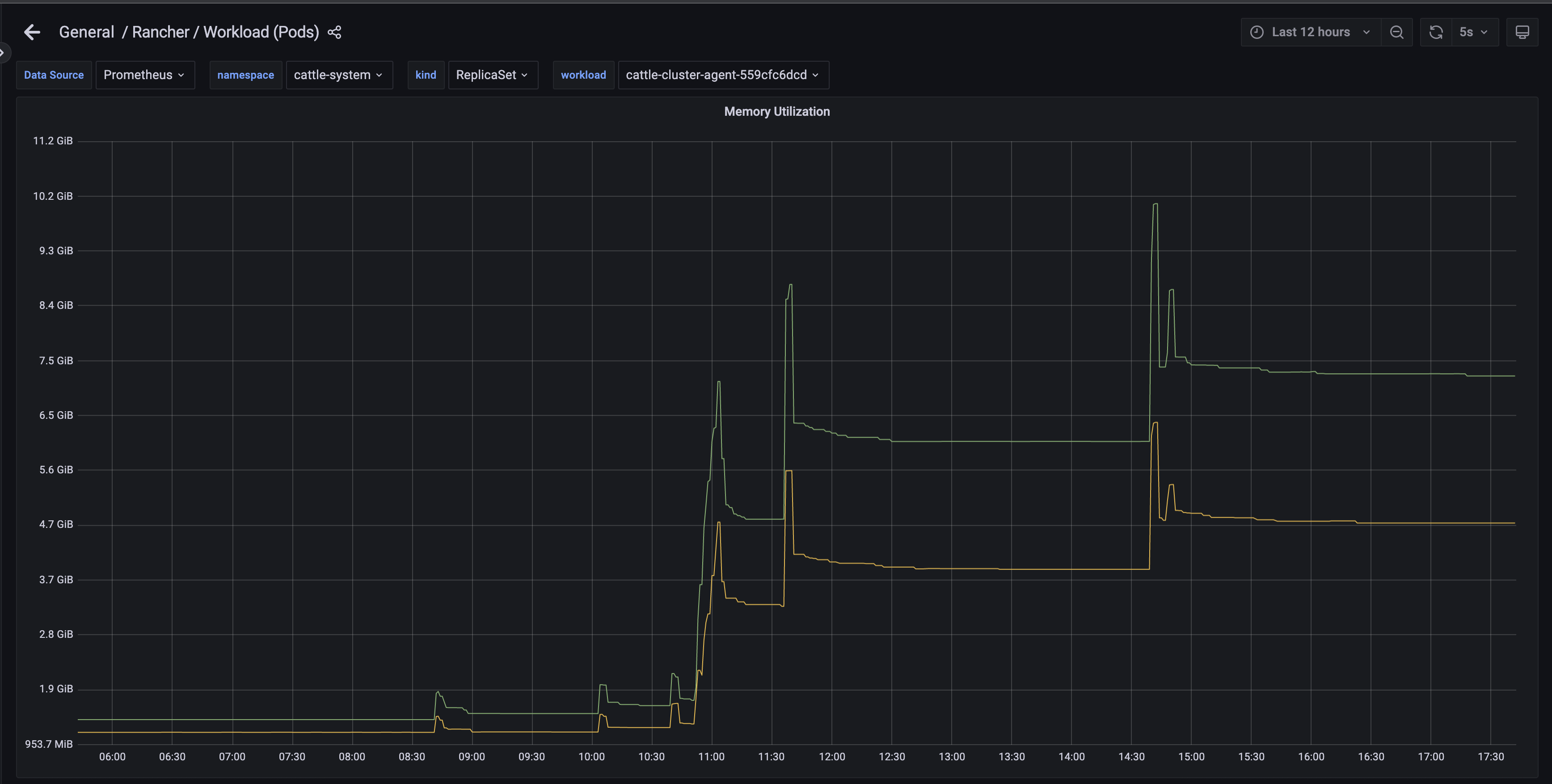Open the 5s refresh interval dropdown

(1473, 32)
